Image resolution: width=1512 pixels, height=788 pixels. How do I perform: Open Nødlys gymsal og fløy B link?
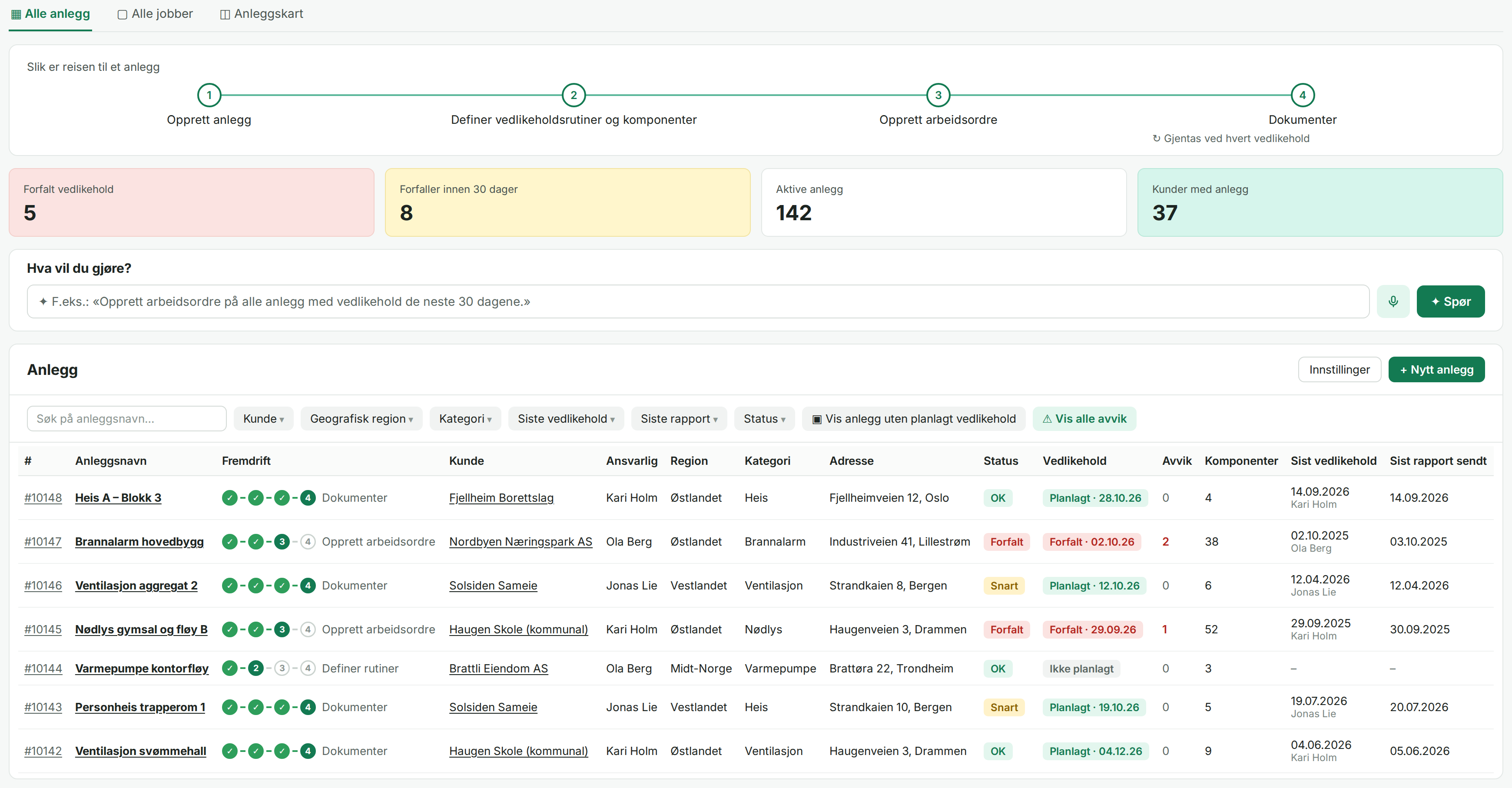(x=142, y=629)
